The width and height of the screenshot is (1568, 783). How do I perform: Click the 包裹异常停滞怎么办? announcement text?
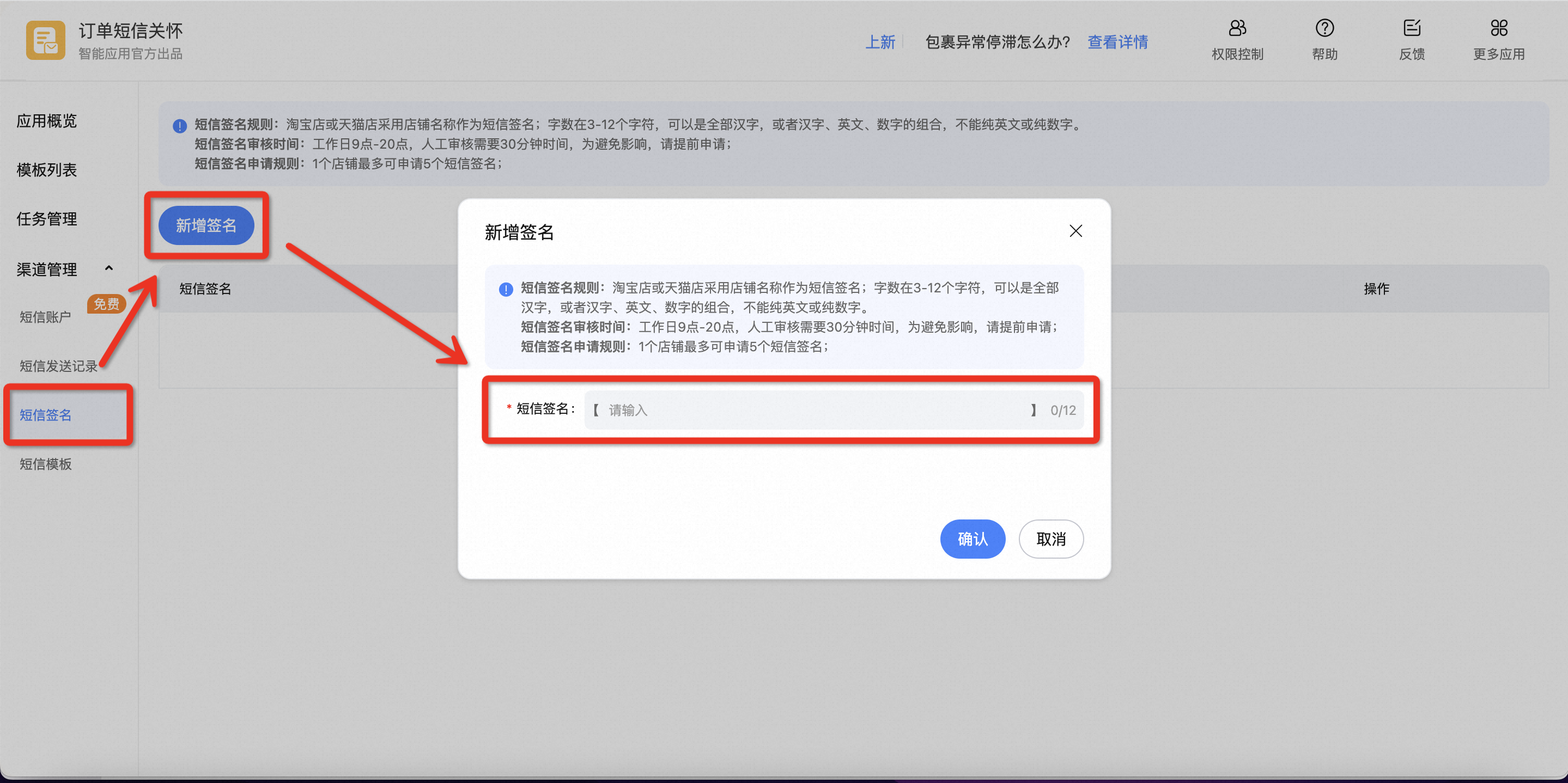(998, 42)
